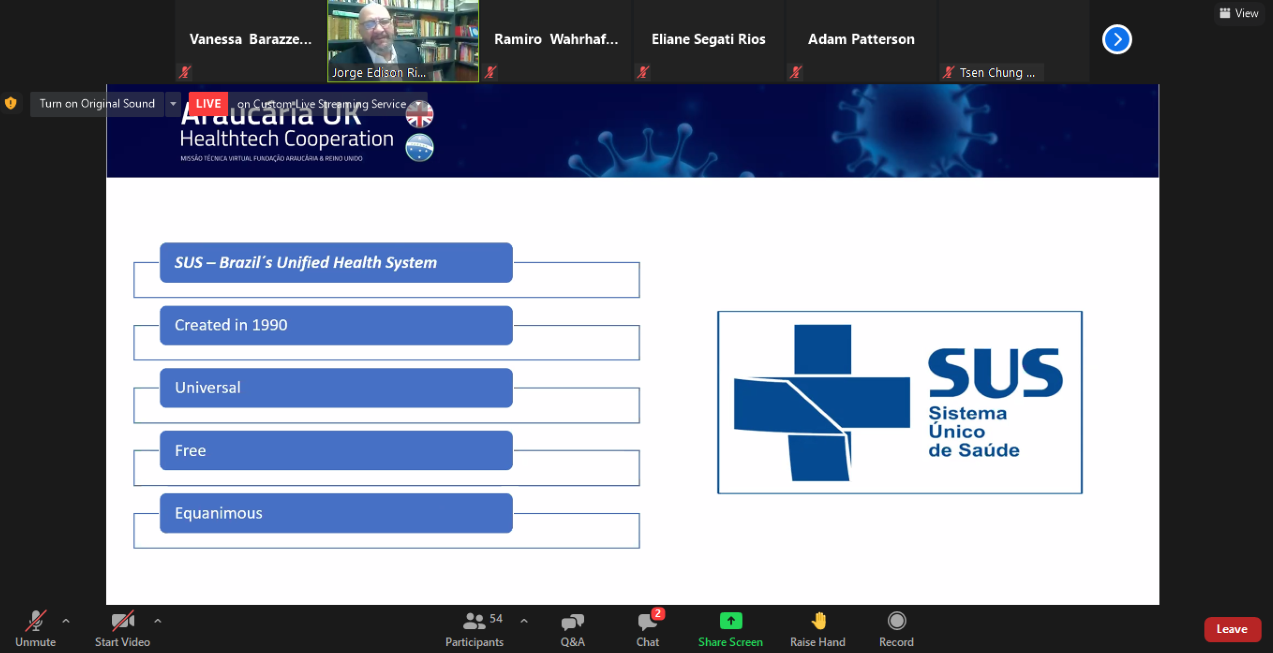Start the video camera
1273x653 pixels.
tap(122, 629)
